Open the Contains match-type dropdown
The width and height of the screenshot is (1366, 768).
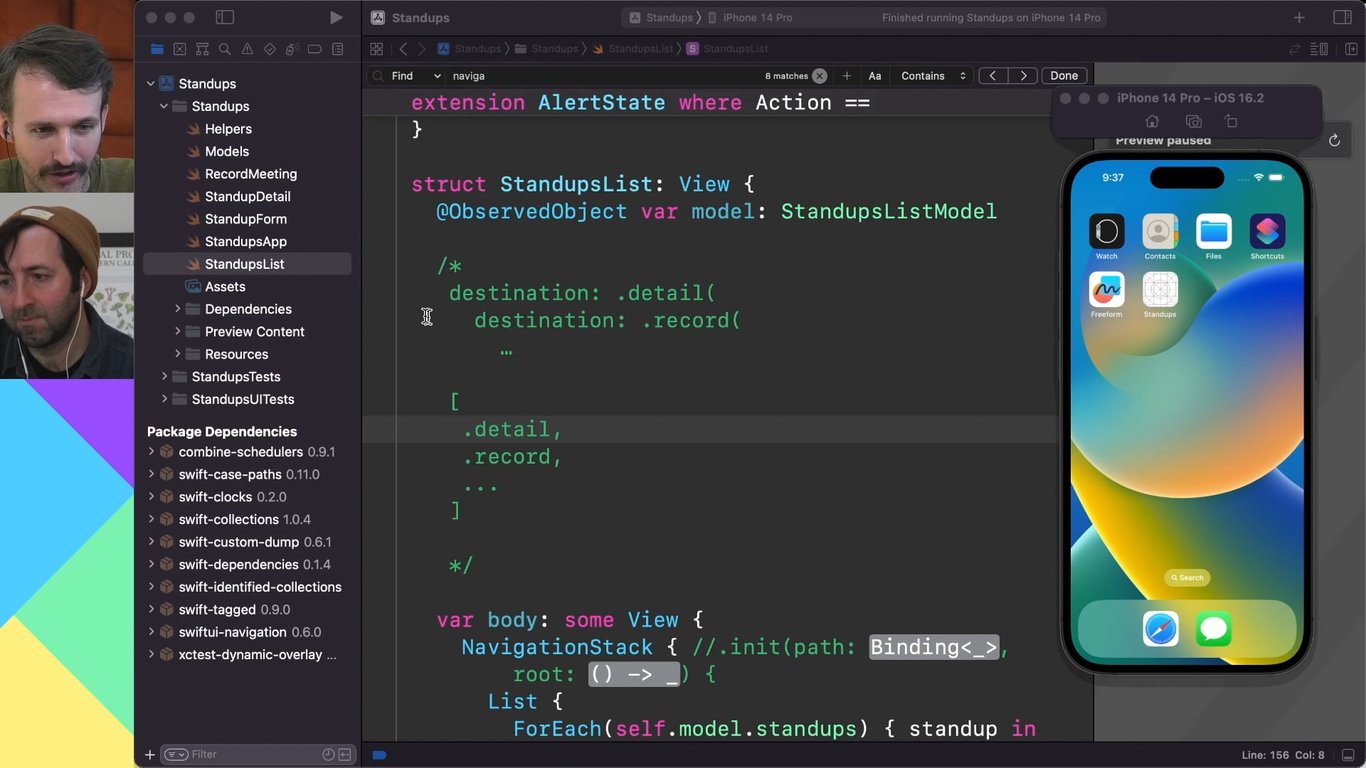pos(934,76)
